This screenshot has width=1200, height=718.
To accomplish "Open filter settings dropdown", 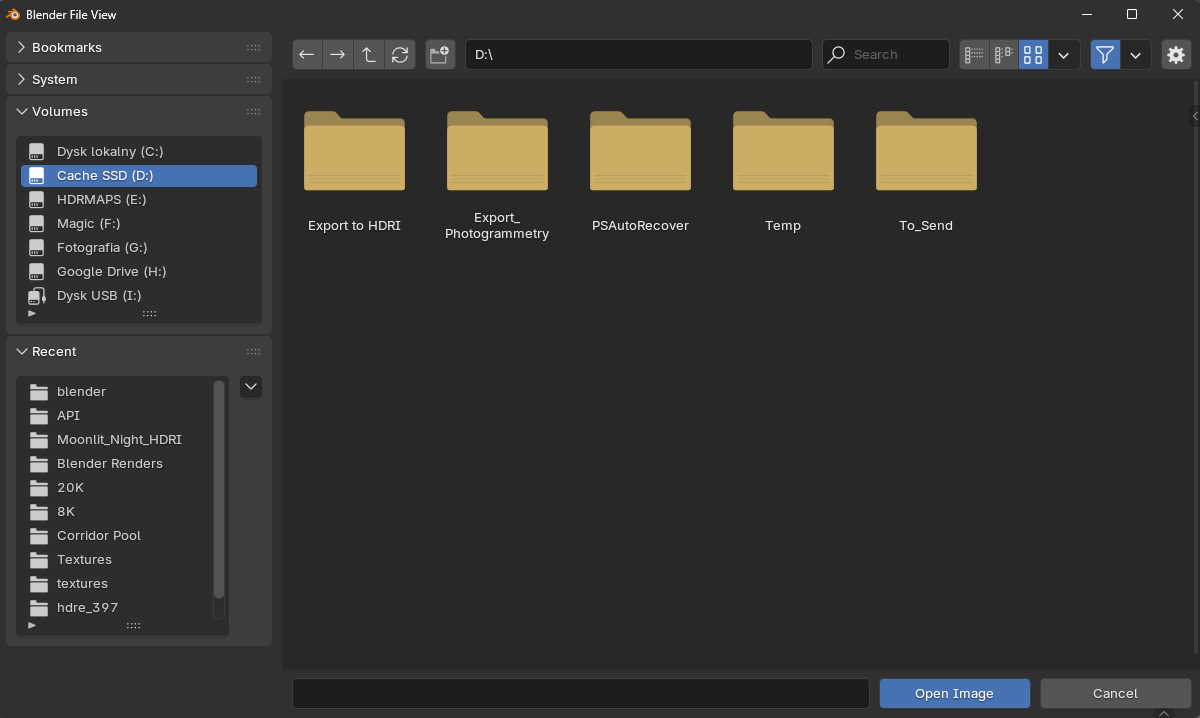I will pos(1136,55).
